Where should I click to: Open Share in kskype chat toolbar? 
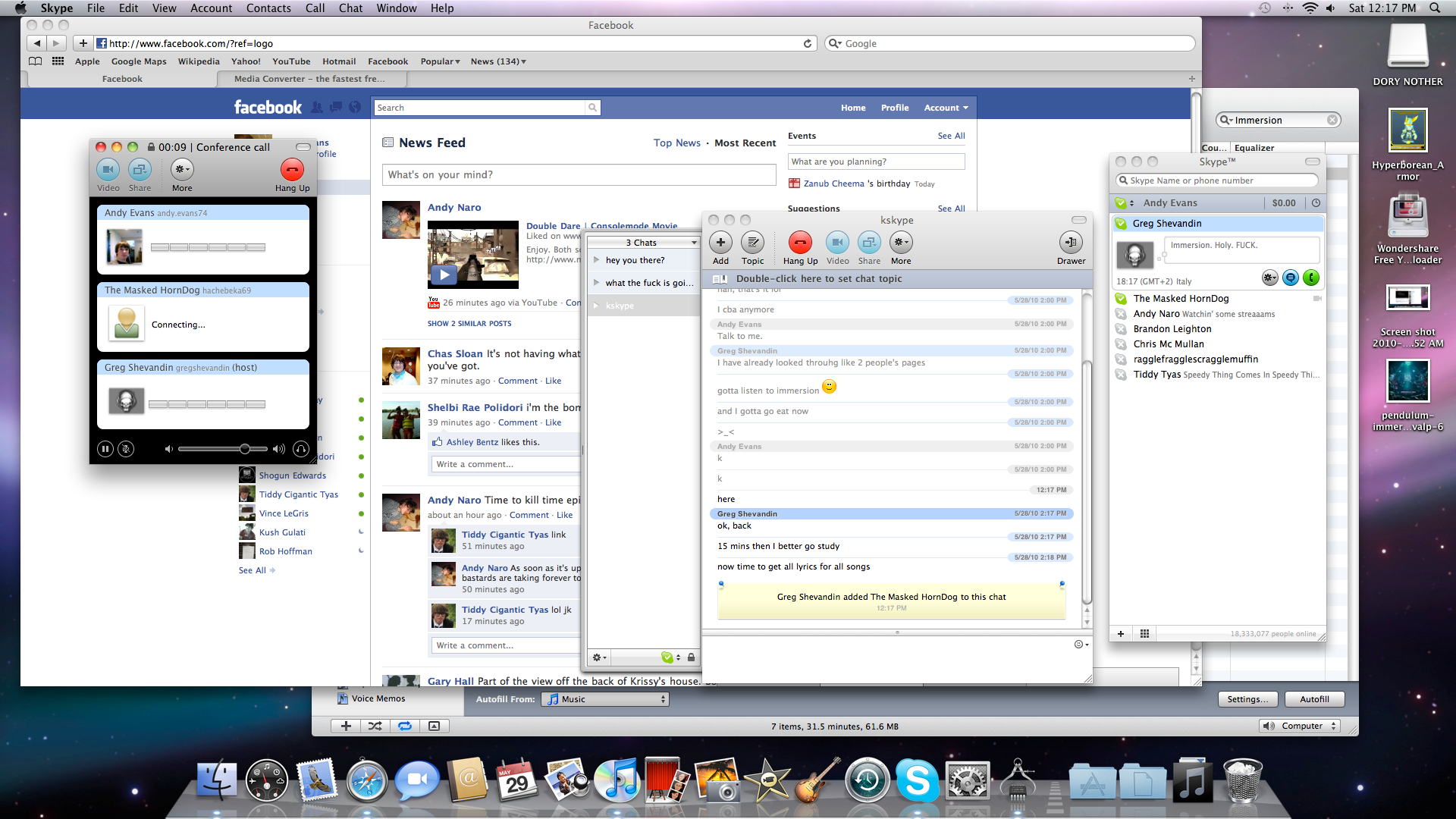[869, 243]
